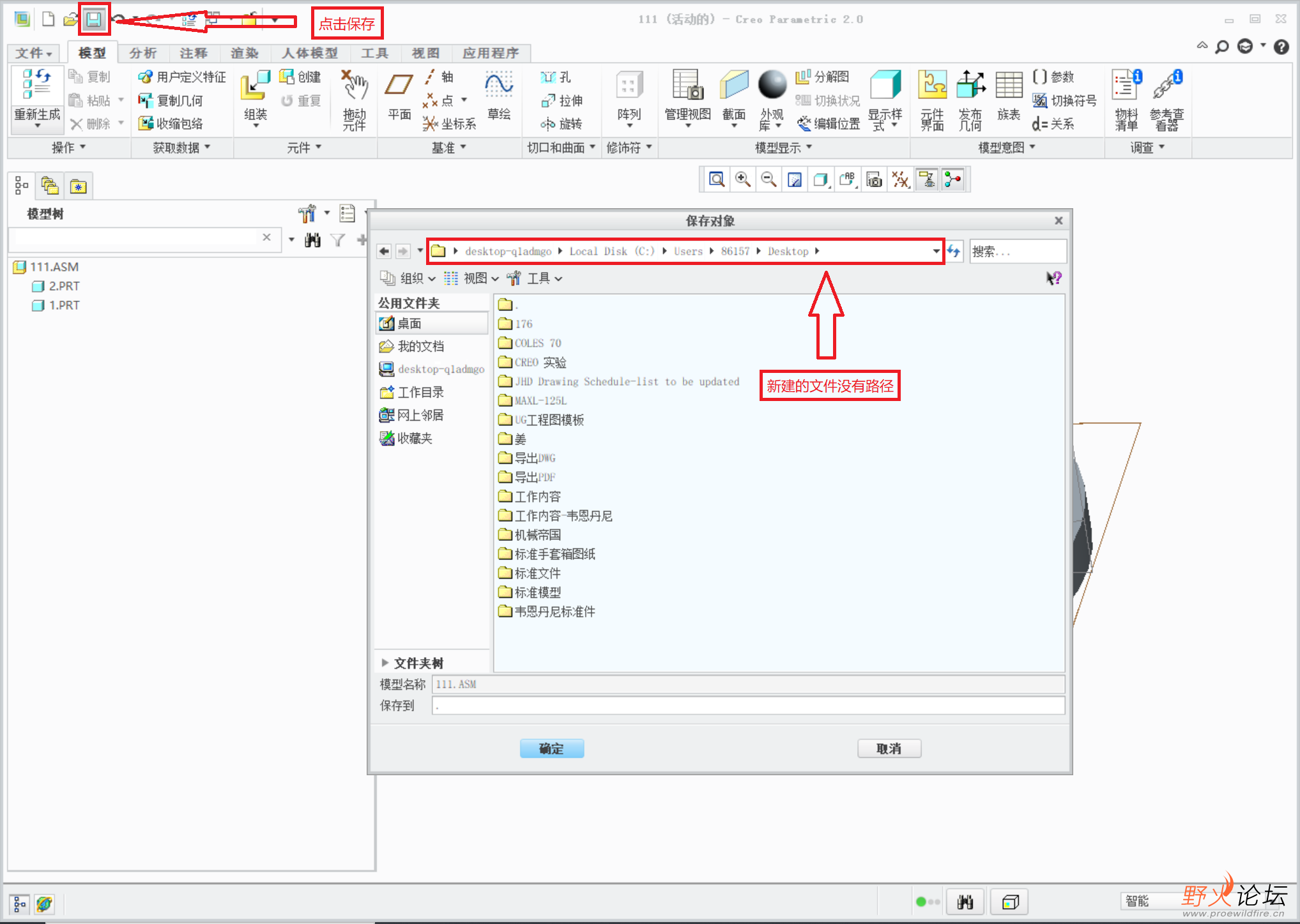Image resolution: width=1300 pixels, height=924 pixels.
Task: Click the 发布几何 publish geometry icon
Action: [970, 85]
